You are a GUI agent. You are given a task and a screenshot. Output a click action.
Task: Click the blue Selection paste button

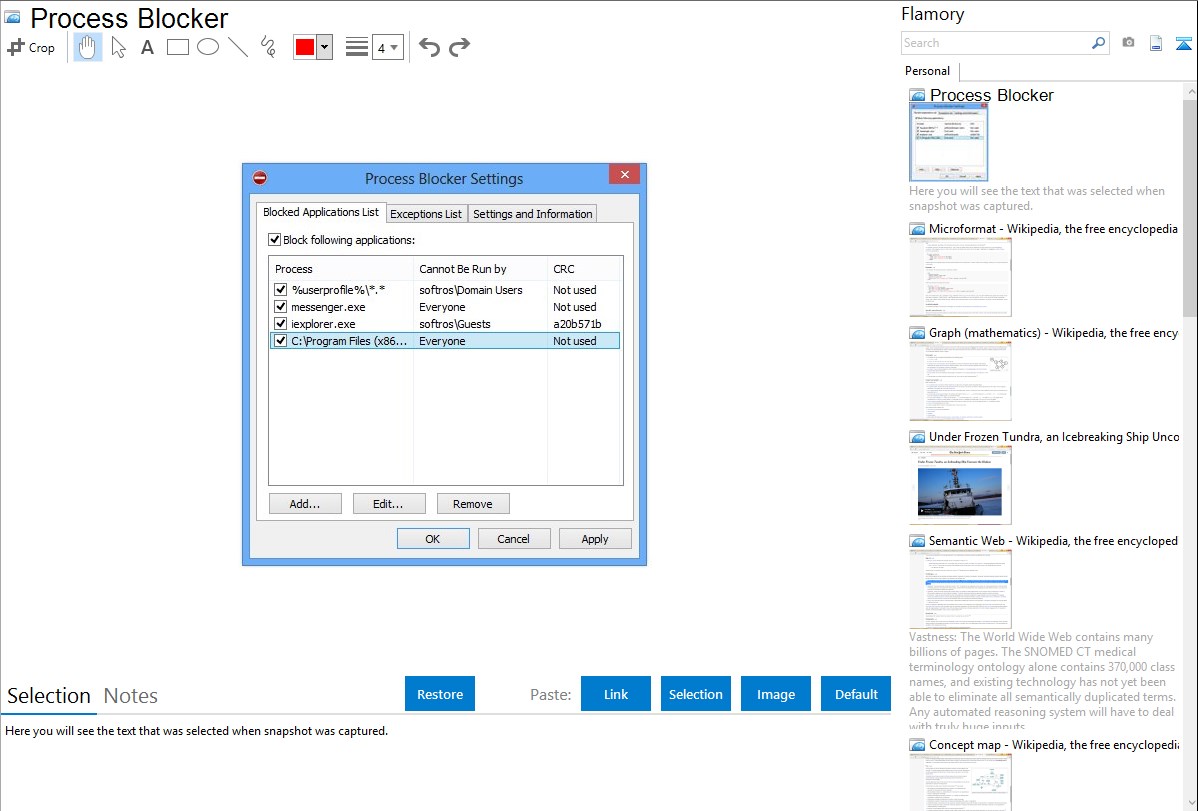(696, 694)
